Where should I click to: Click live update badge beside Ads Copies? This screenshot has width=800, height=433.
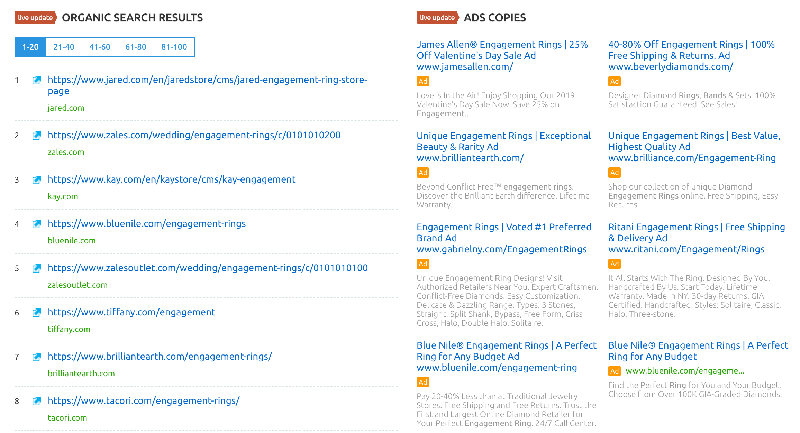point(435,18)
